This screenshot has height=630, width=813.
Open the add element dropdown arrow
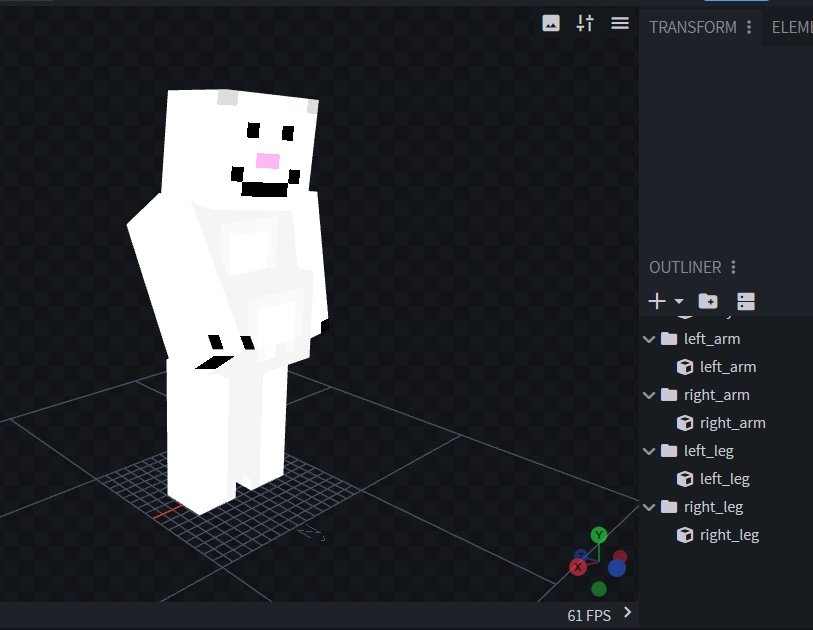(x=679, y=301)
